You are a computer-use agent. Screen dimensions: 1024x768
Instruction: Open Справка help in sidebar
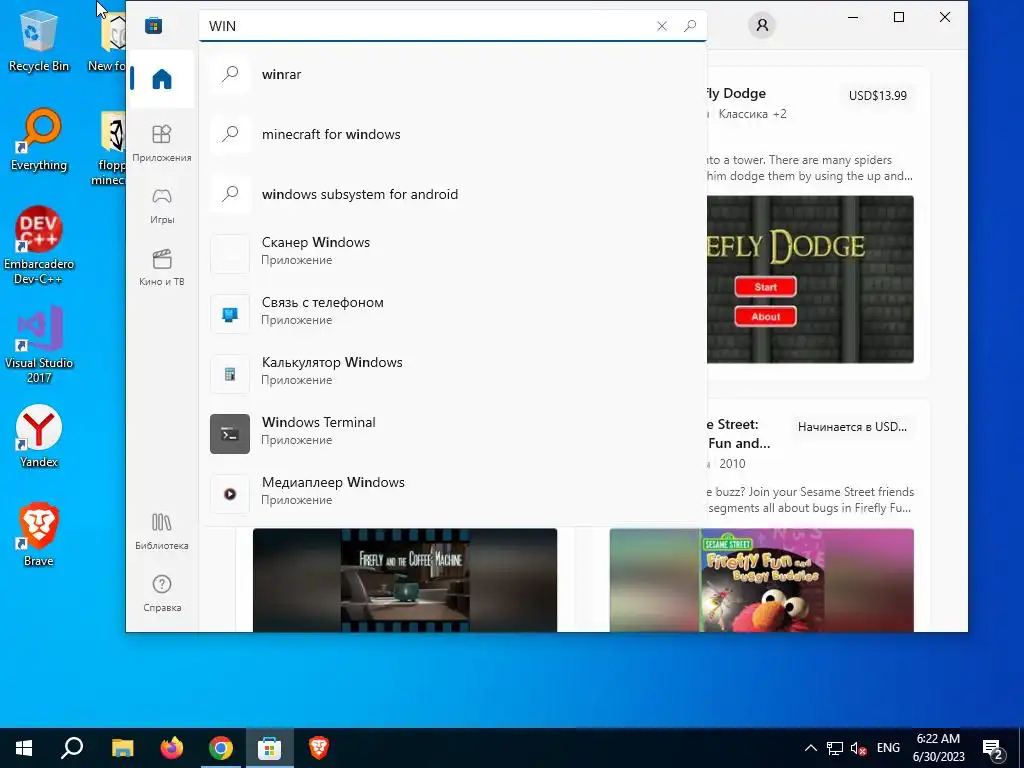tap(162, 593)
